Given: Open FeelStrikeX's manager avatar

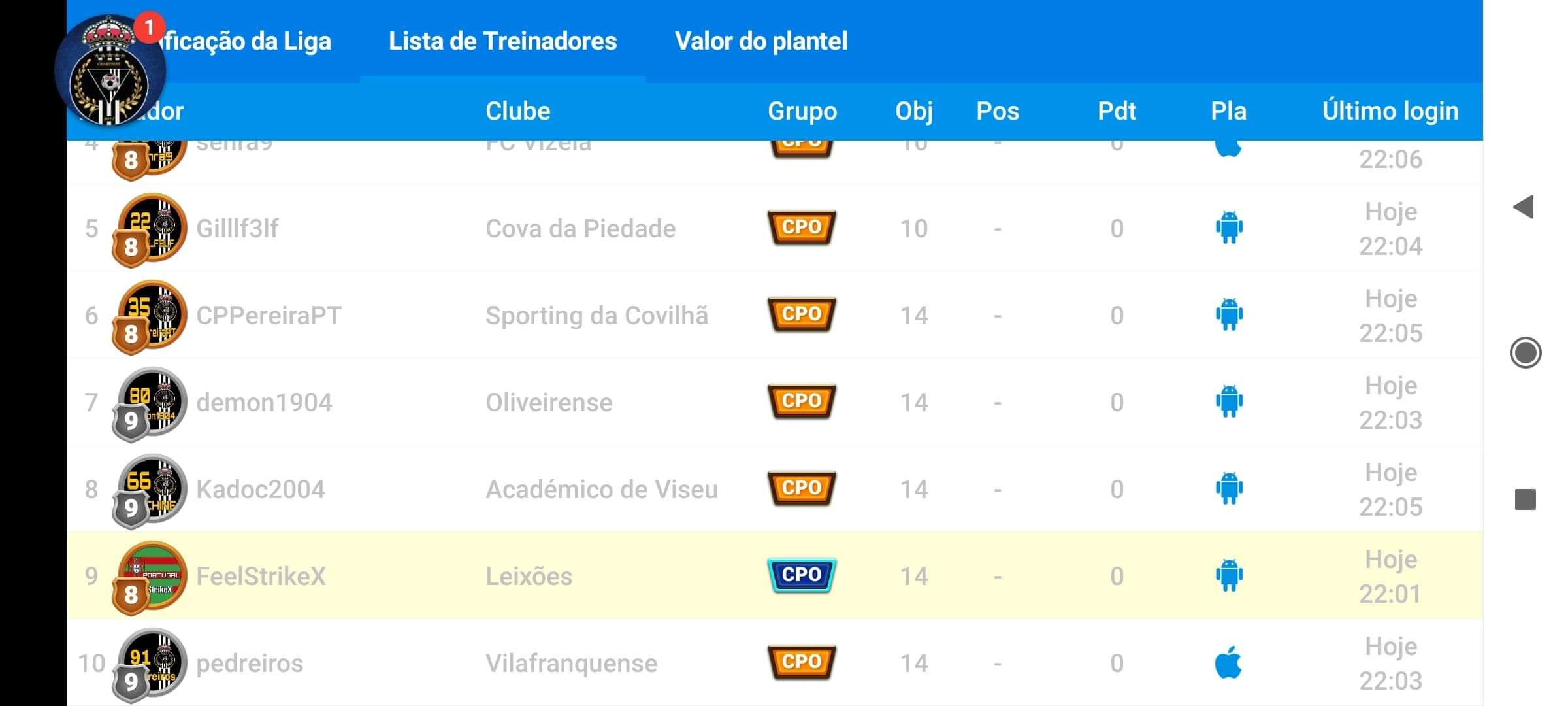Looking at the screenshot, I should 150,578.
